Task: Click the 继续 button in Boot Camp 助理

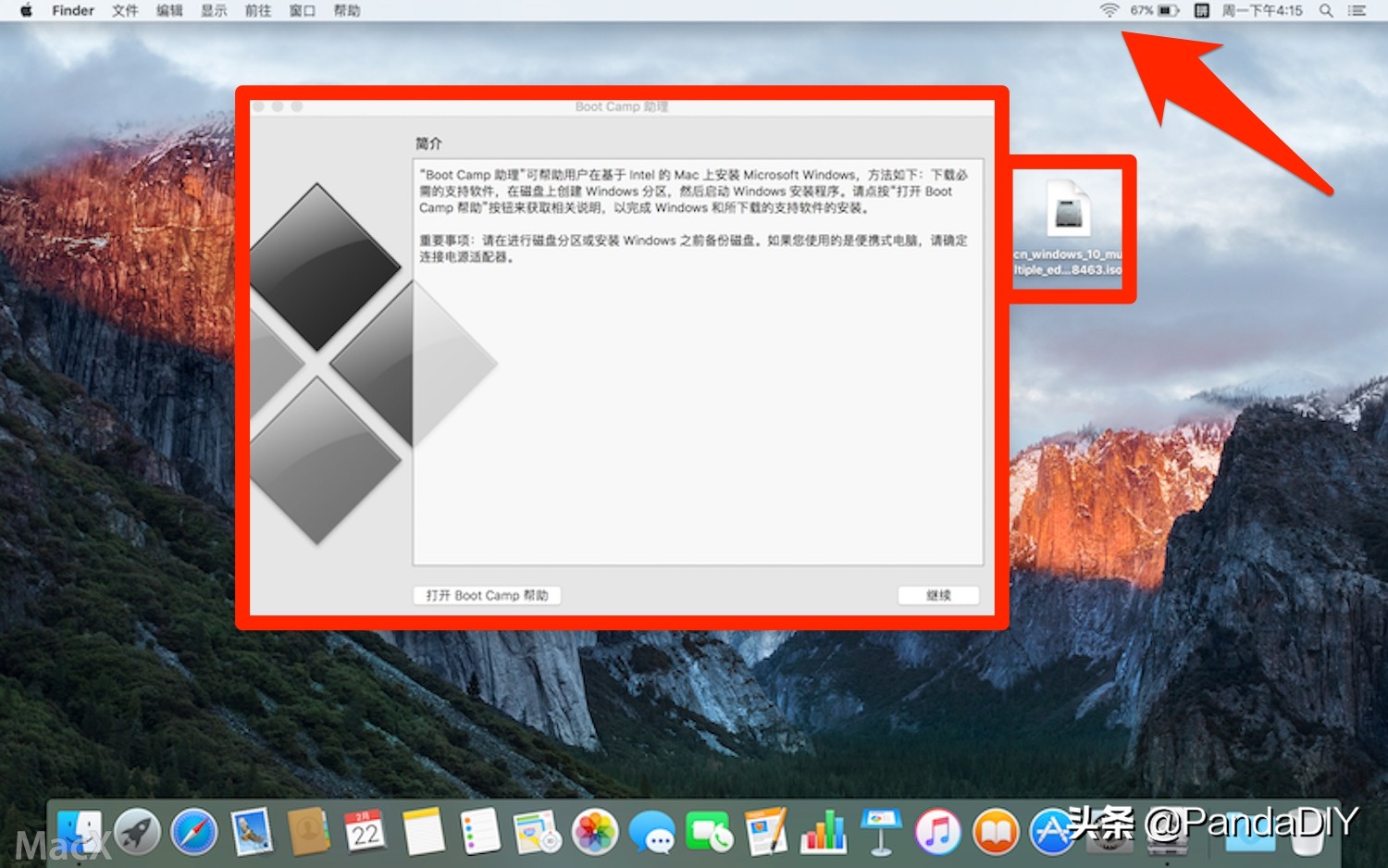Action: pos(939,595)
